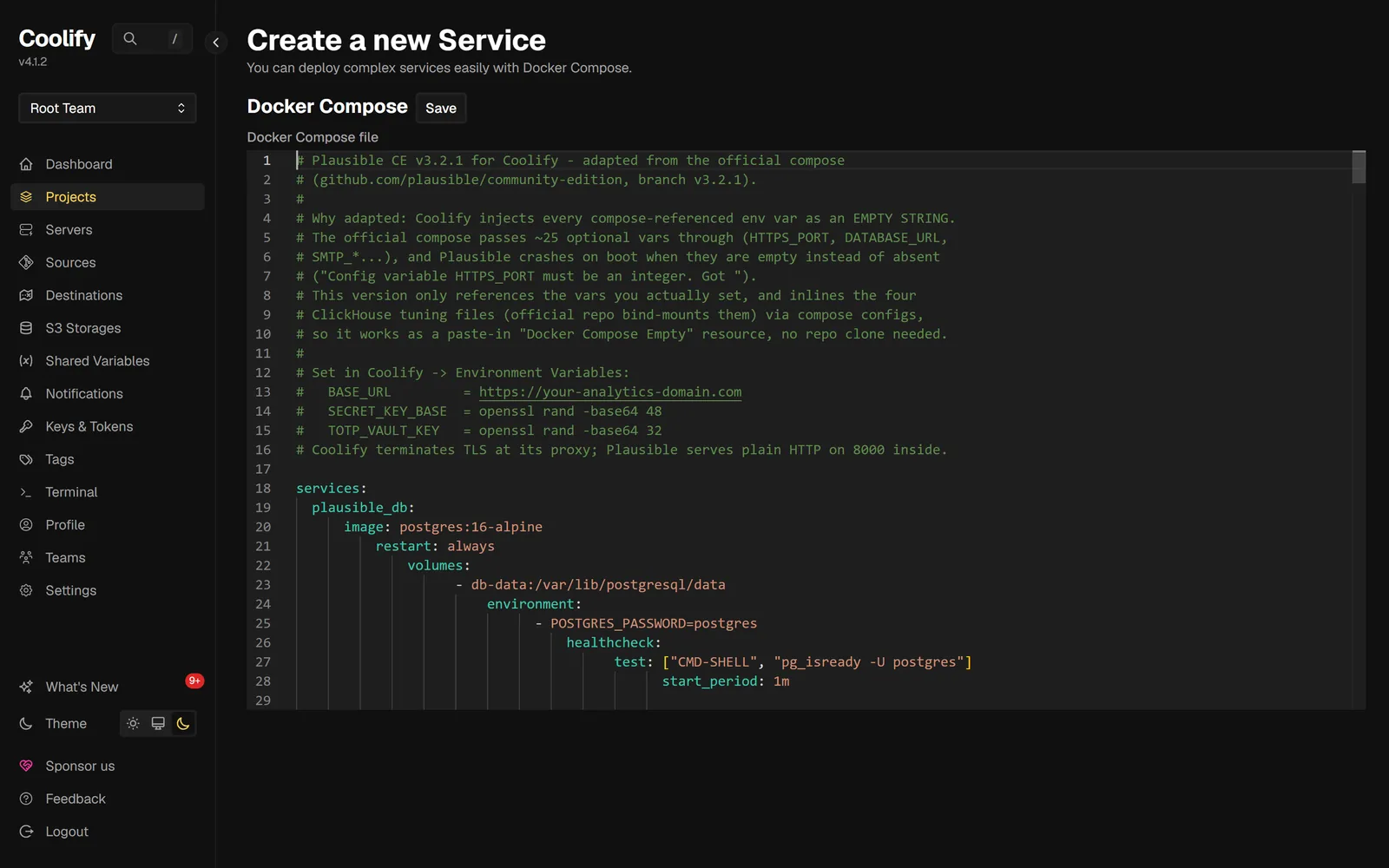Click the 'Docker Compose file' label
The width and height of the screenshot is (1389, 868).
[313, 137]
